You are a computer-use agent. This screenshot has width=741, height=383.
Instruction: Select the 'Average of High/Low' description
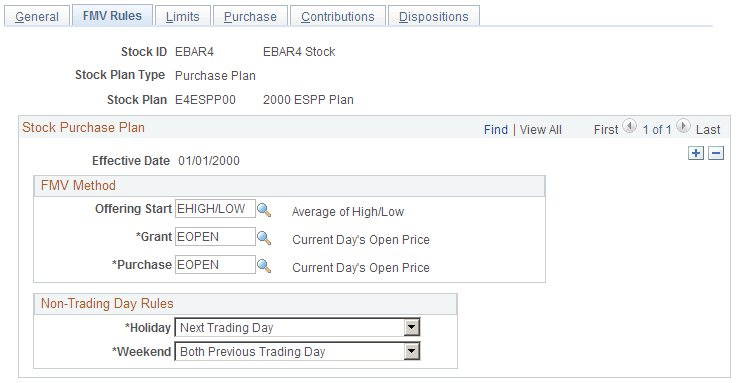pyautogui.click(x=348, y=212)
